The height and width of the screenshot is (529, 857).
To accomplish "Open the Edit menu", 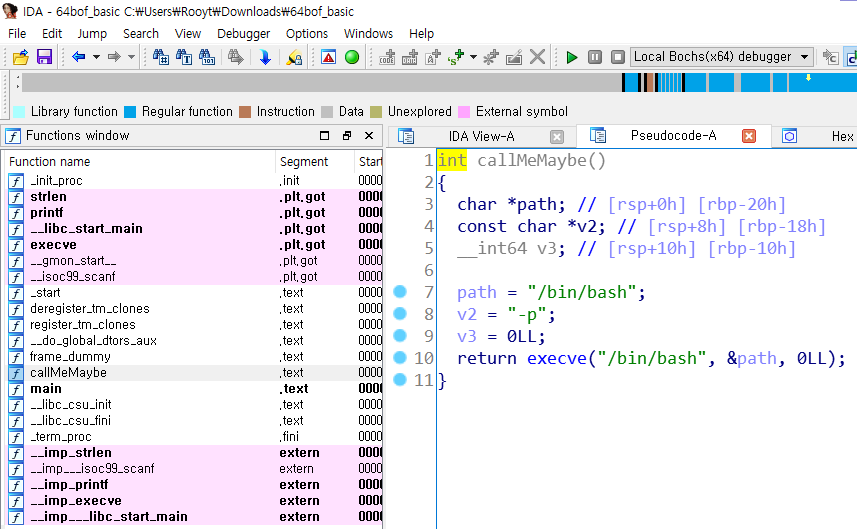I will [52, 34].
